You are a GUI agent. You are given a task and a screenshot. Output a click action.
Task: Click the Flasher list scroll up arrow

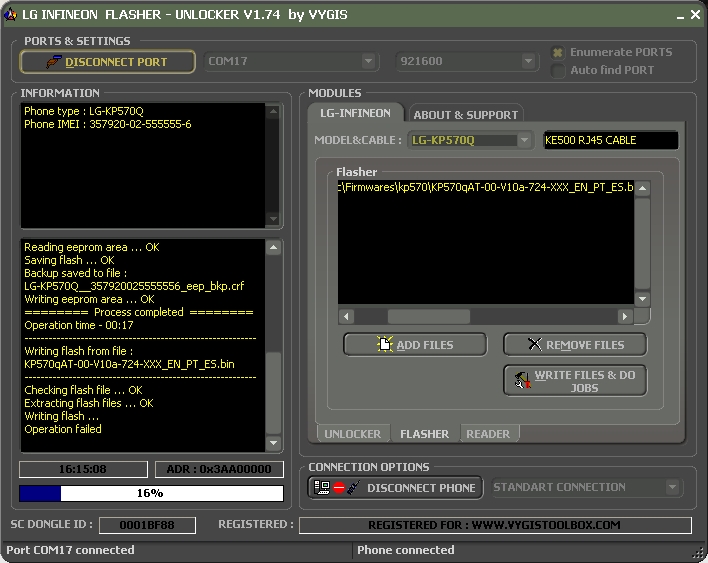(x=642, y=188)
